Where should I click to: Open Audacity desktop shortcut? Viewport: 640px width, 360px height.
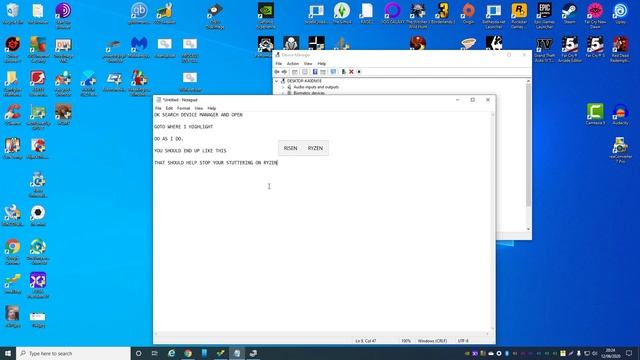tap(620, 114)
